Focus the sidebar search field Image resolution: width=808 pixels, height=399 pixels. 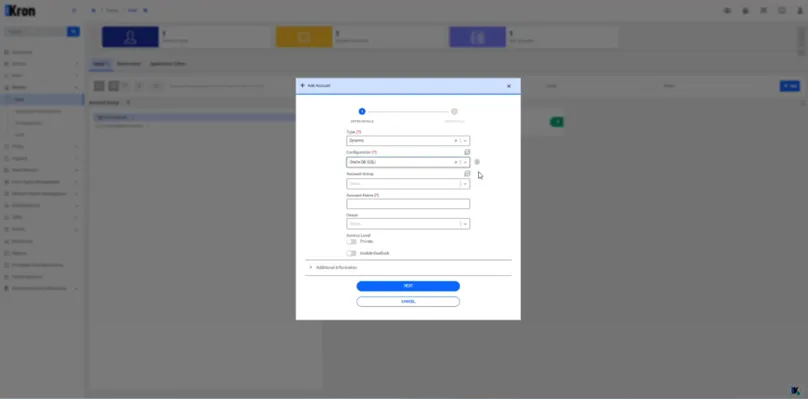point(35,32)
